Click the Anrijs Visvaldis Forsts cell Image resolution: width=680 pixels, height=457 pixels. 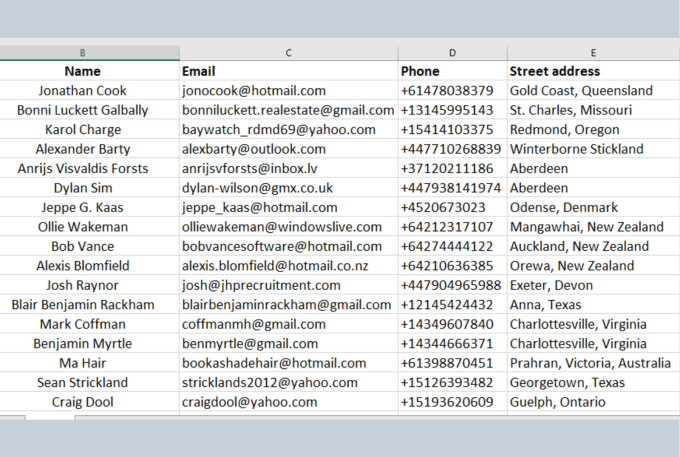click(82, 169)
